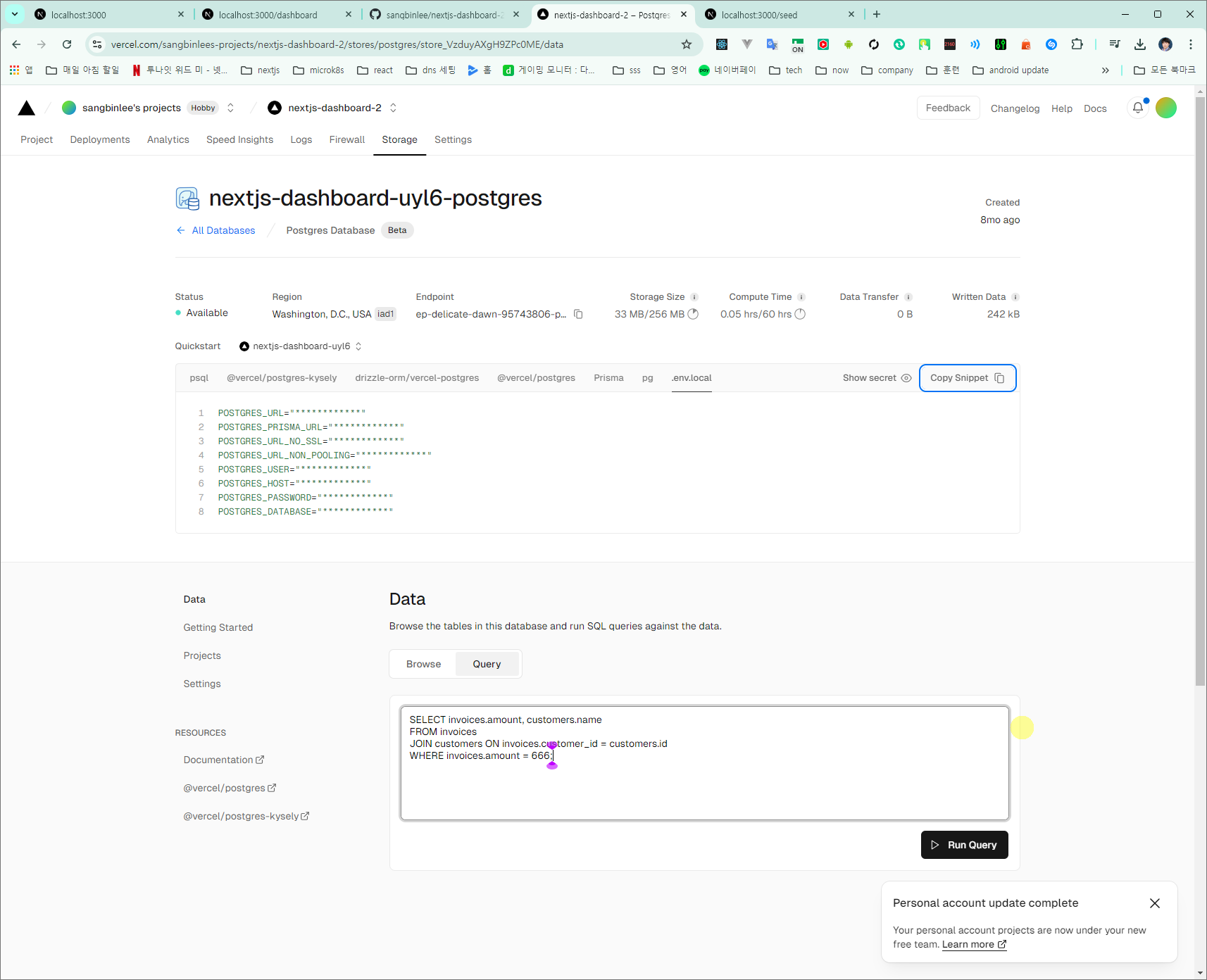This screenshot has width=1207, height=980.
Task: Open browser downloads
Action: 1140,44
